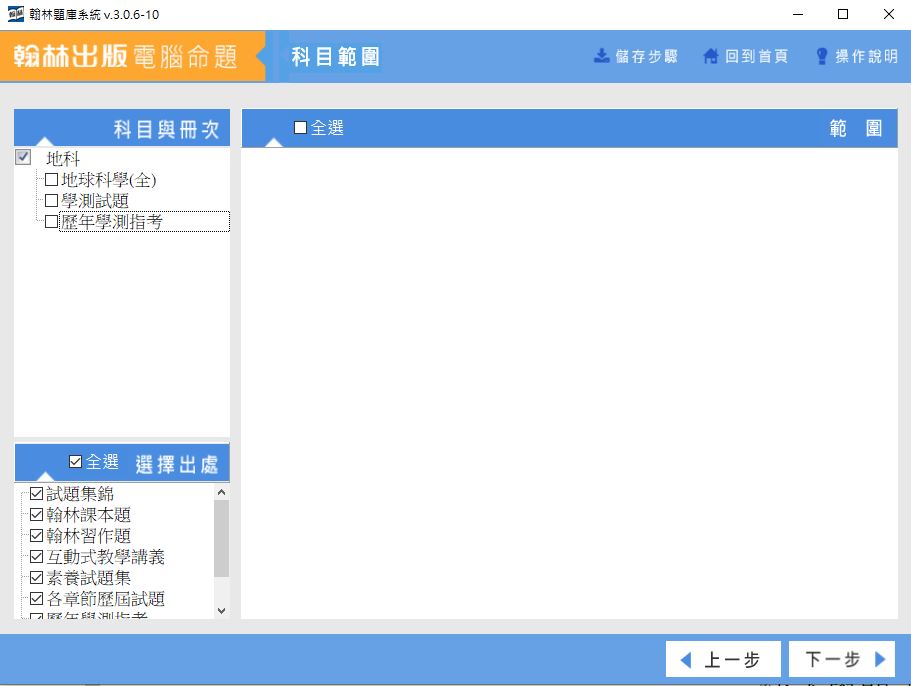This screenshot has height=686, width=911.
Task: Select the 試題集錦 source label
Action: tap(80, 494)
